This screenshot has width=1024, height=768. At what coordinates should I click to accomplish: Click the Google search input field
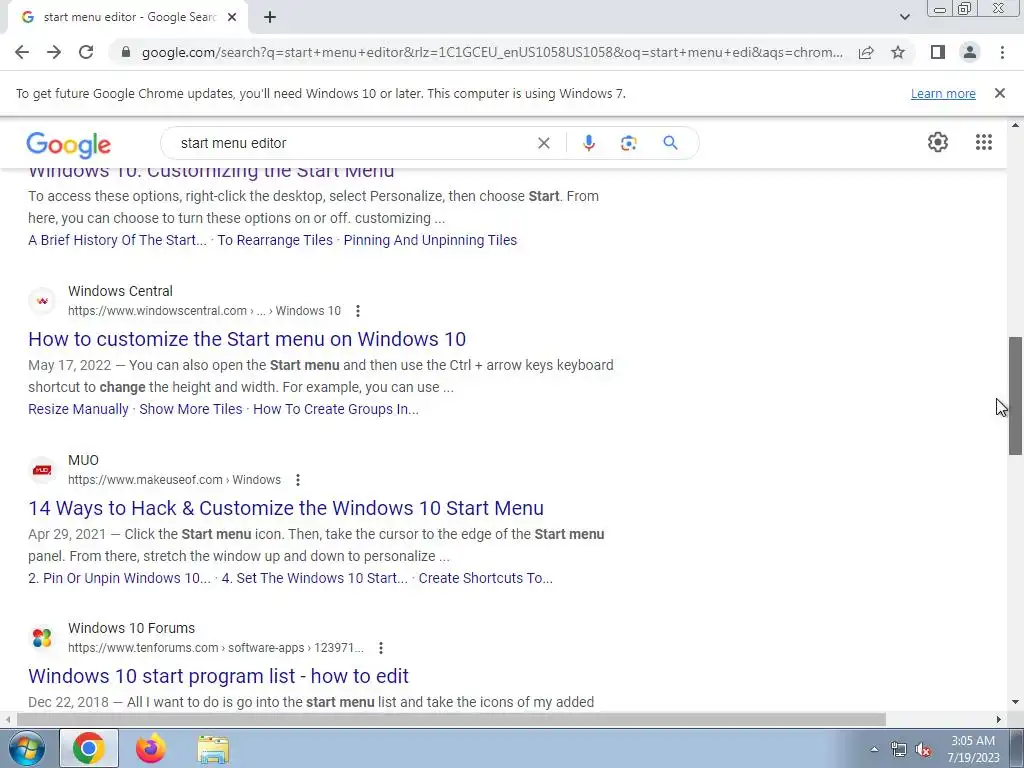(x=353, y=143)
